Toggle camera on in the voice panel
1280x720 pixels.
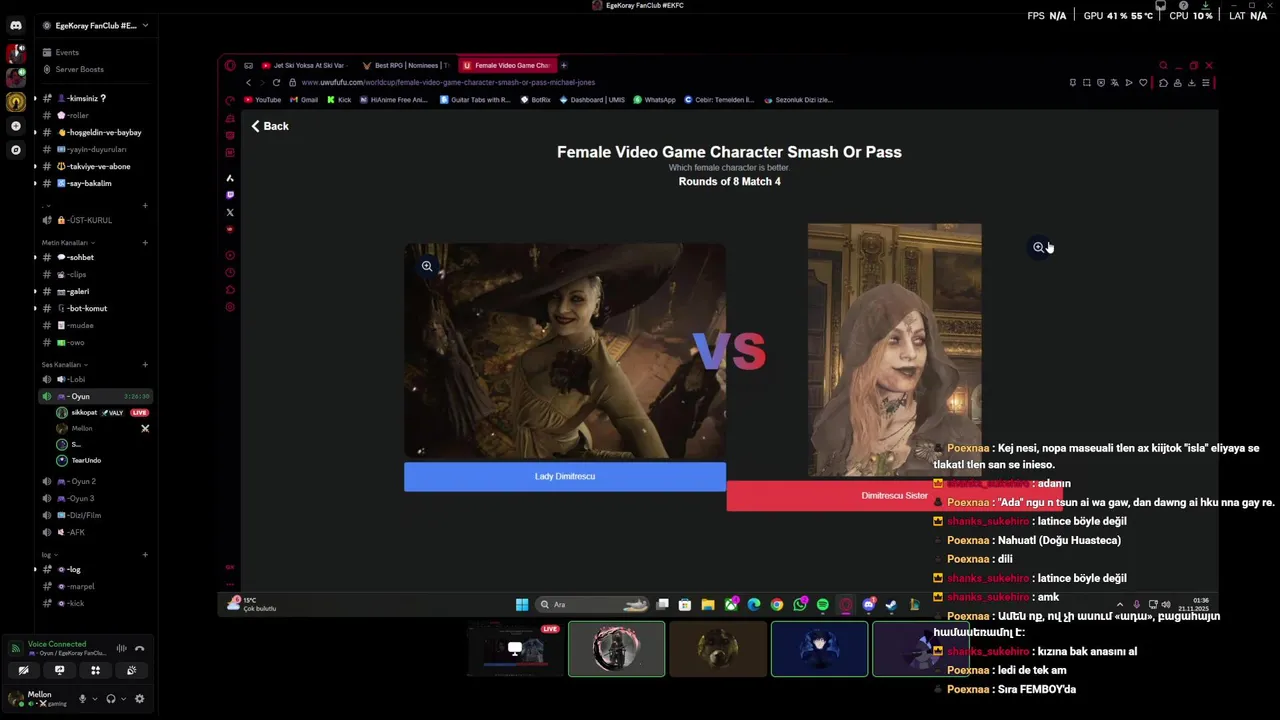point(23,670)
